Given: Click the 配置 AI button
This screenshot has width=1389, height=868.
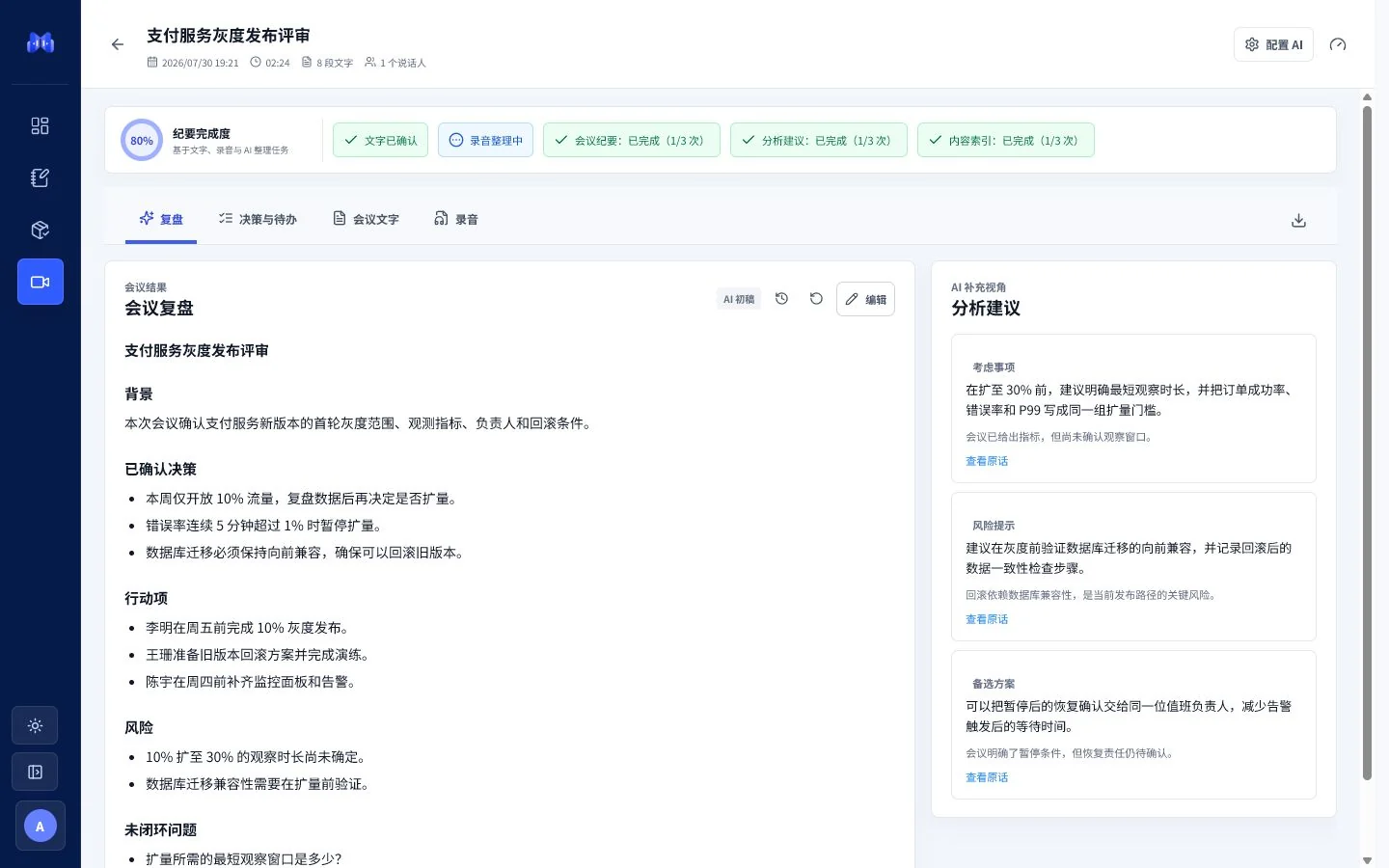Looking at the screenshot, I should [1273, 44].
